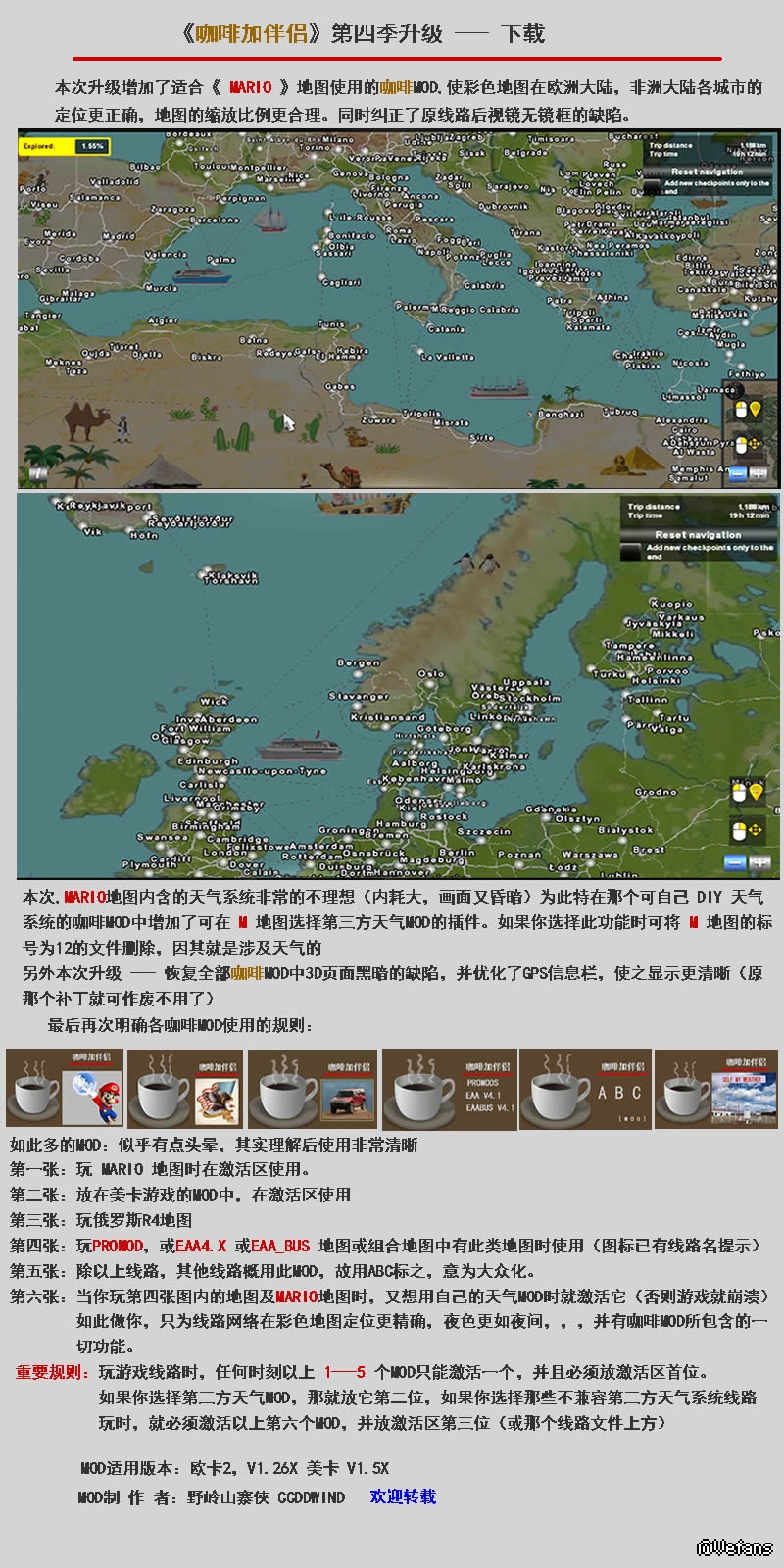Image resolution: width=784 pixels, height=1568 pixels.
Task: Click the Barcelona city label
Action: click(x=214, y=221)
